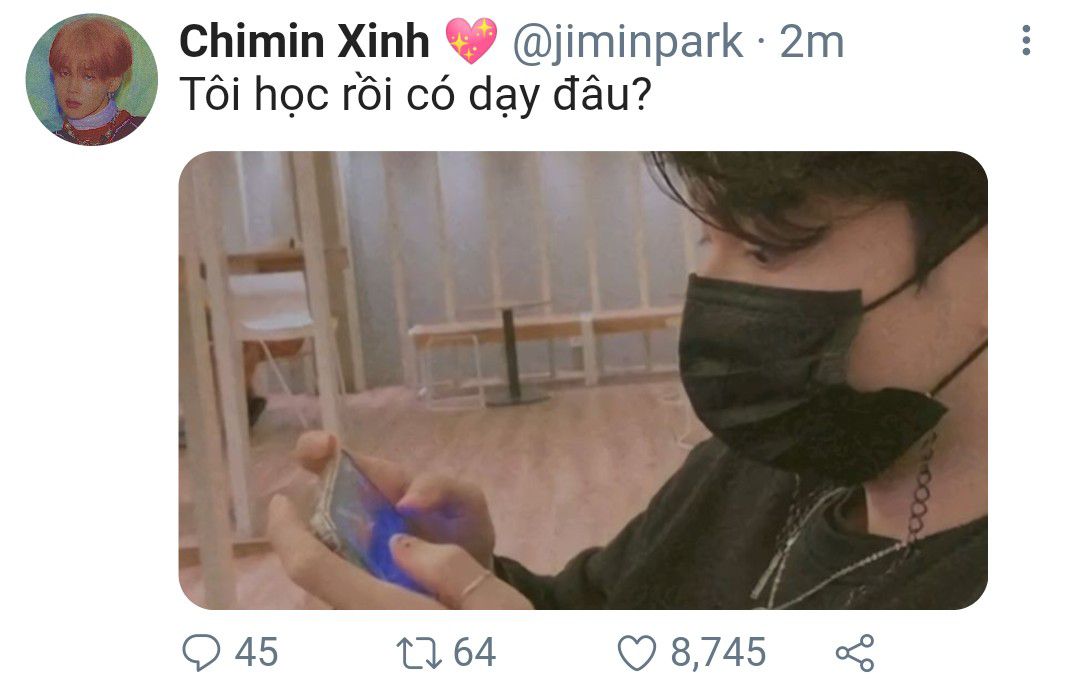Click the 2m timestamp
This screenshot has height=684, width=1080.
point(811,43)
